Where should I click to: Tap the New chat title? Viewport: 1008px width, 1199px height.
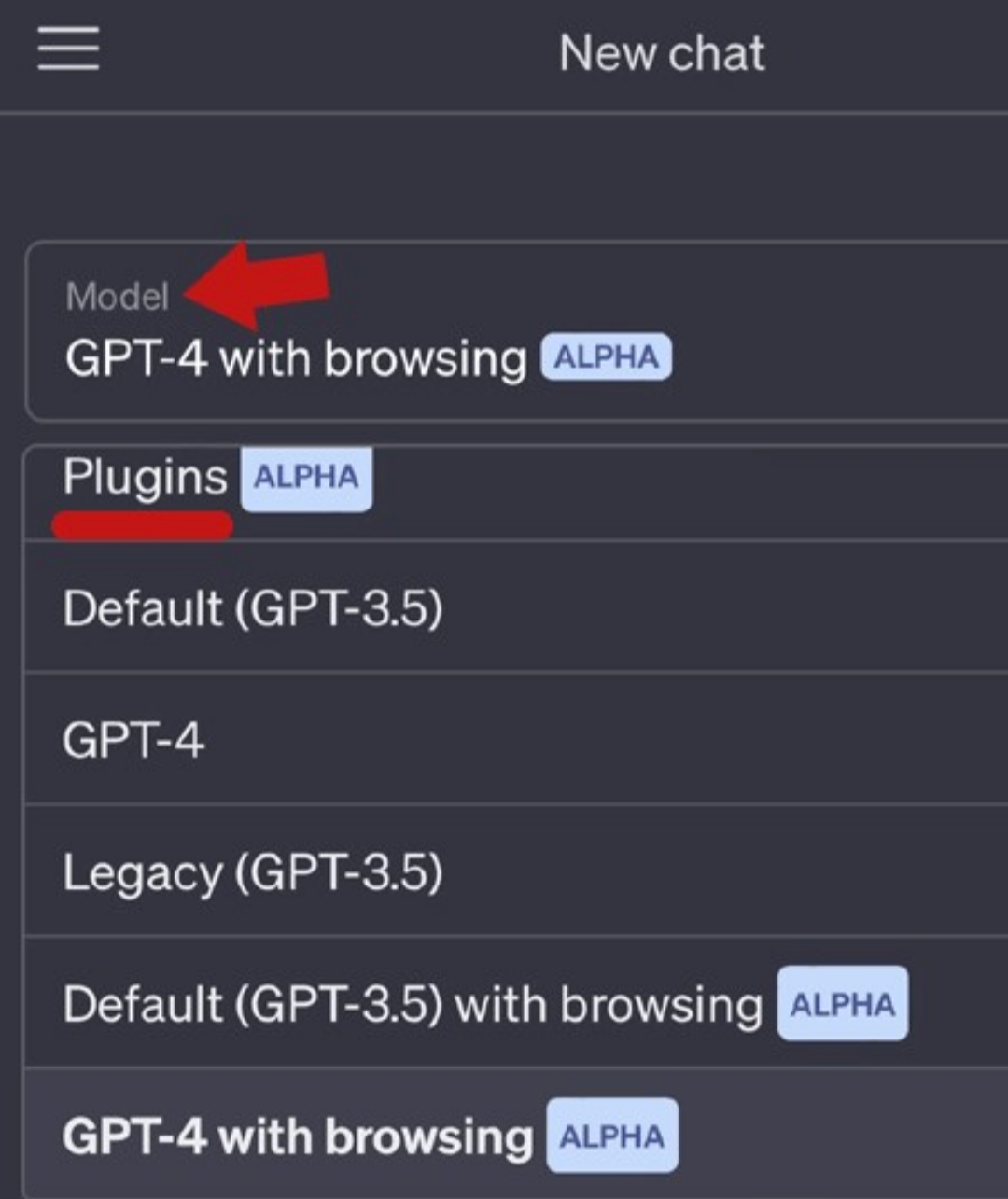coord(661,52)
